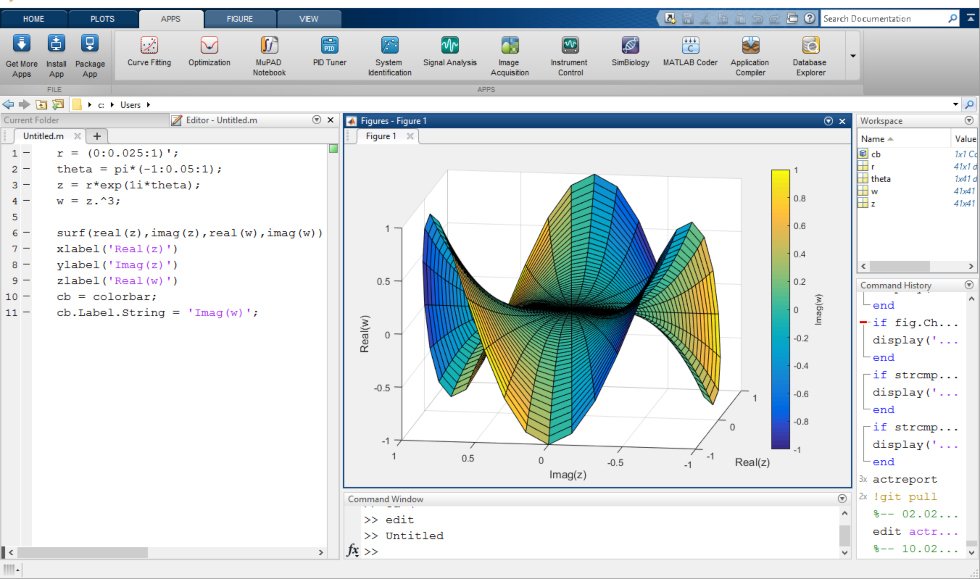
Task: Launch the Signal Analysis app
Action: pyautogui.click(x=449, y=51)
